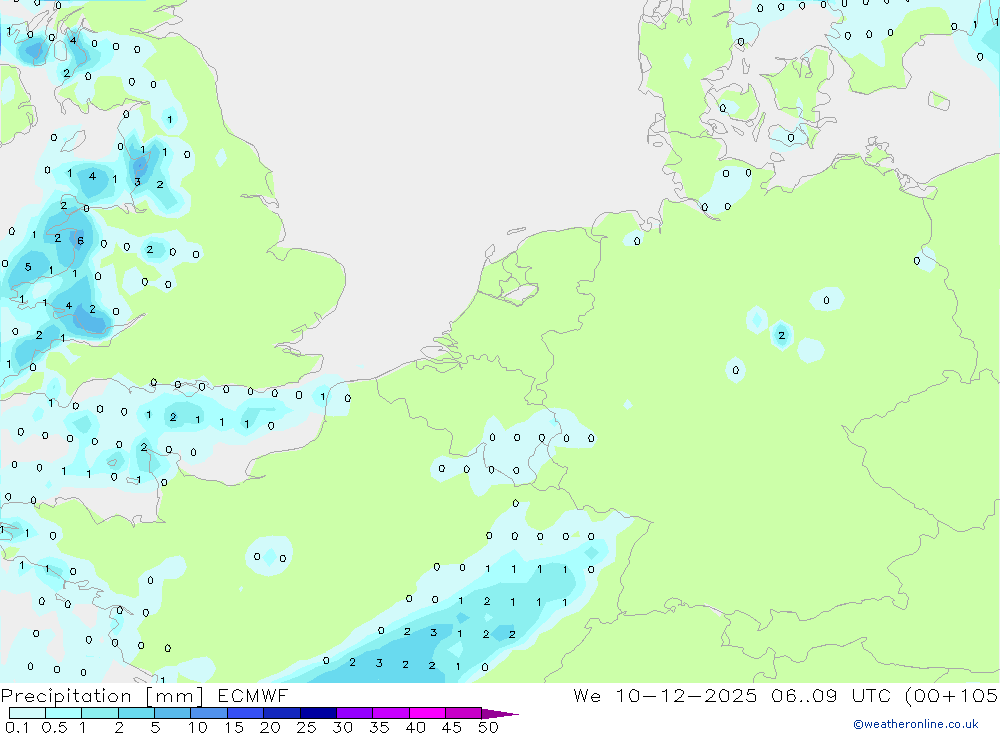Click the '6' rainfall value over Wales
This screenshot has height=733, width=1000.
click(x=80, y=241)
